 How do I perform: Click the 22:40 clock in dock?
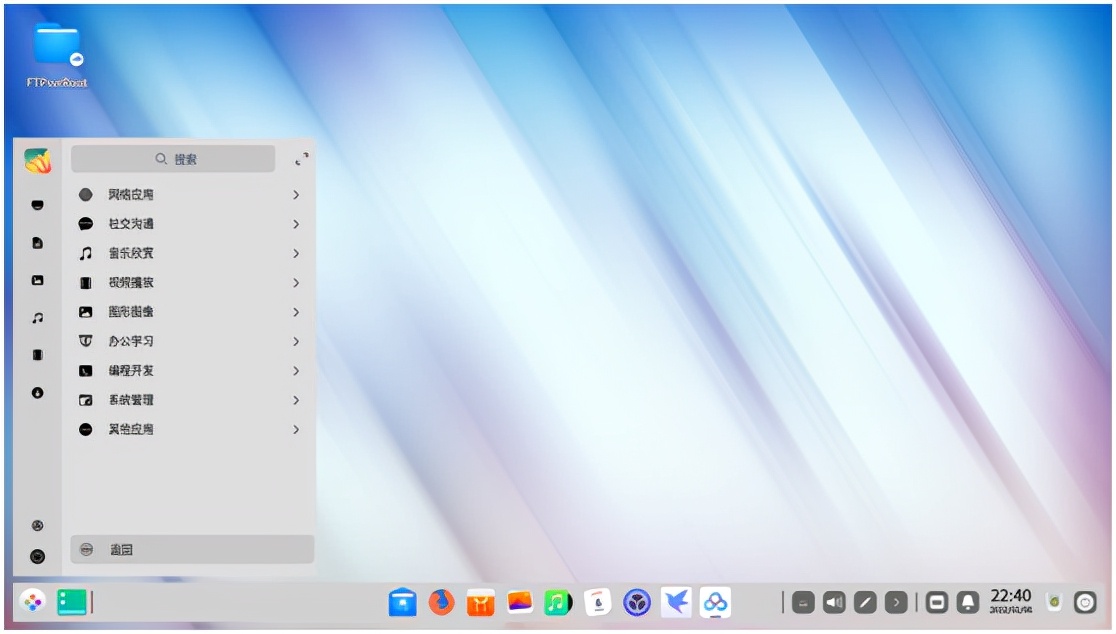[1010, 601]
